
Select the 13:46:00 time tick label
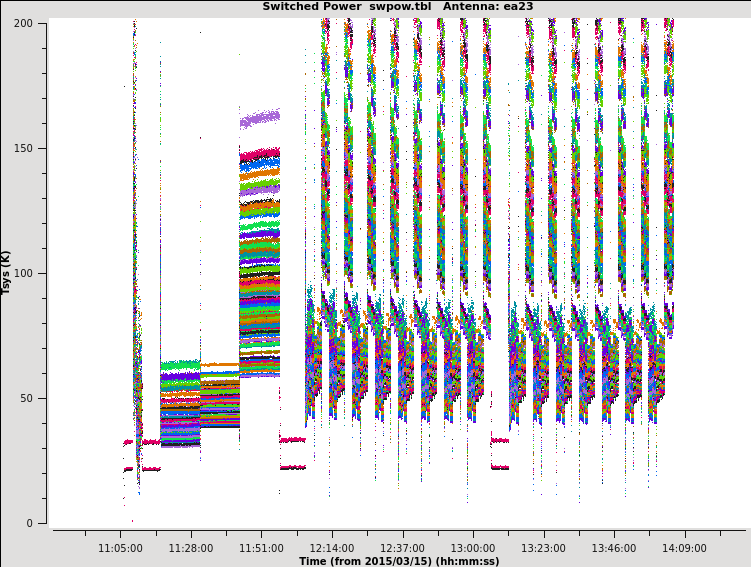[x=613, y=548]
